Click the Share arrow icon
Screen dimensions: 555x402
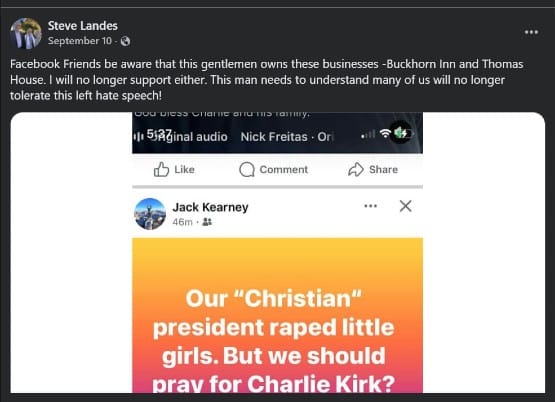[x=356, y=170]
